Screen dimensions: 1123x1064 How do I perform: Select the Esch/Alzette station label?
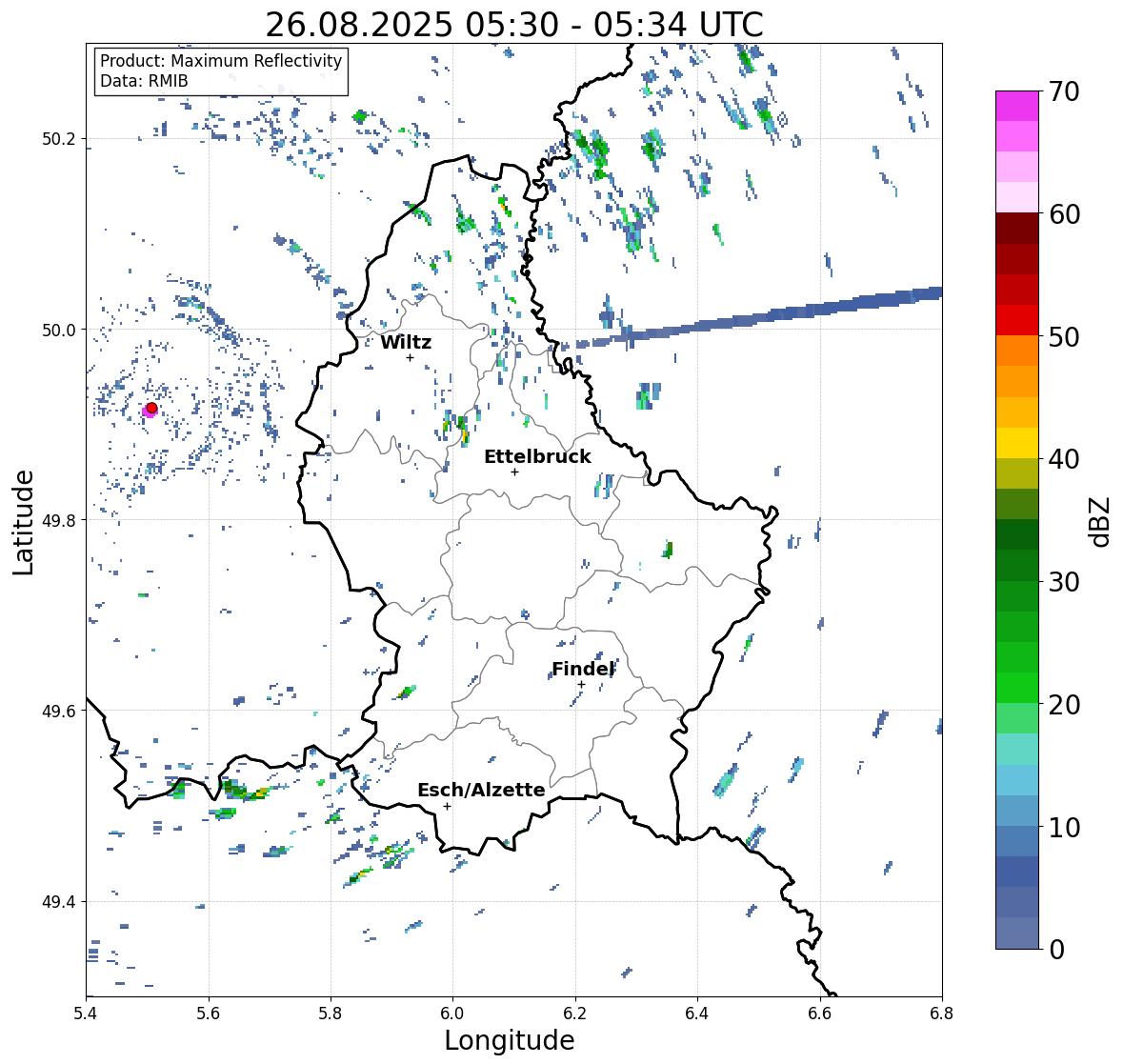click(x=481, y=790)
